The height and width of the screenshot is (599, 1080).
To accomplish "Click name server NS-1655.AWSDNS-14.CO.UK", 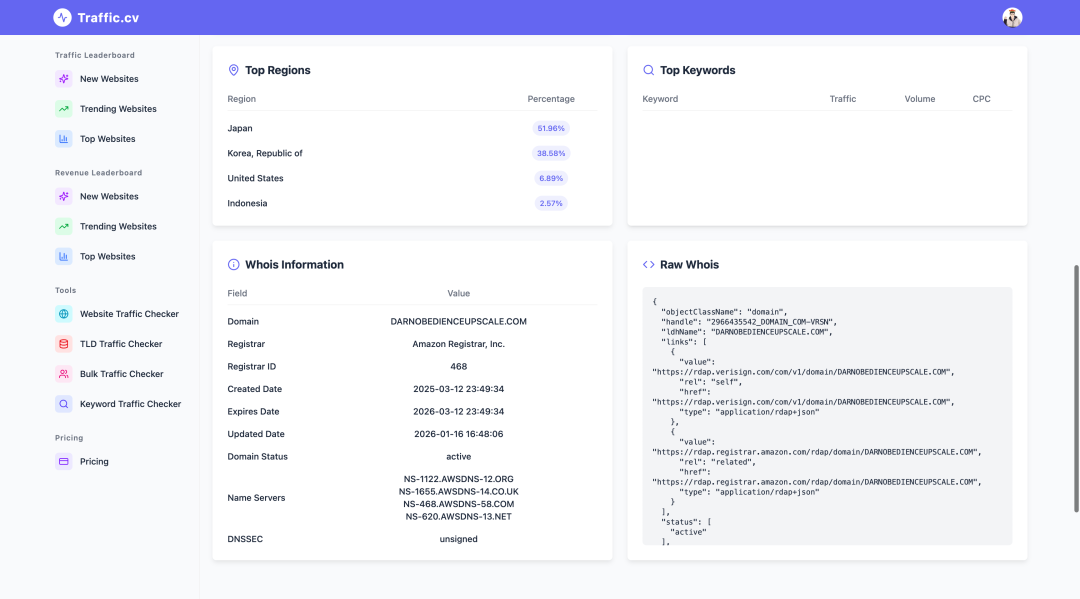I will 458,492.
